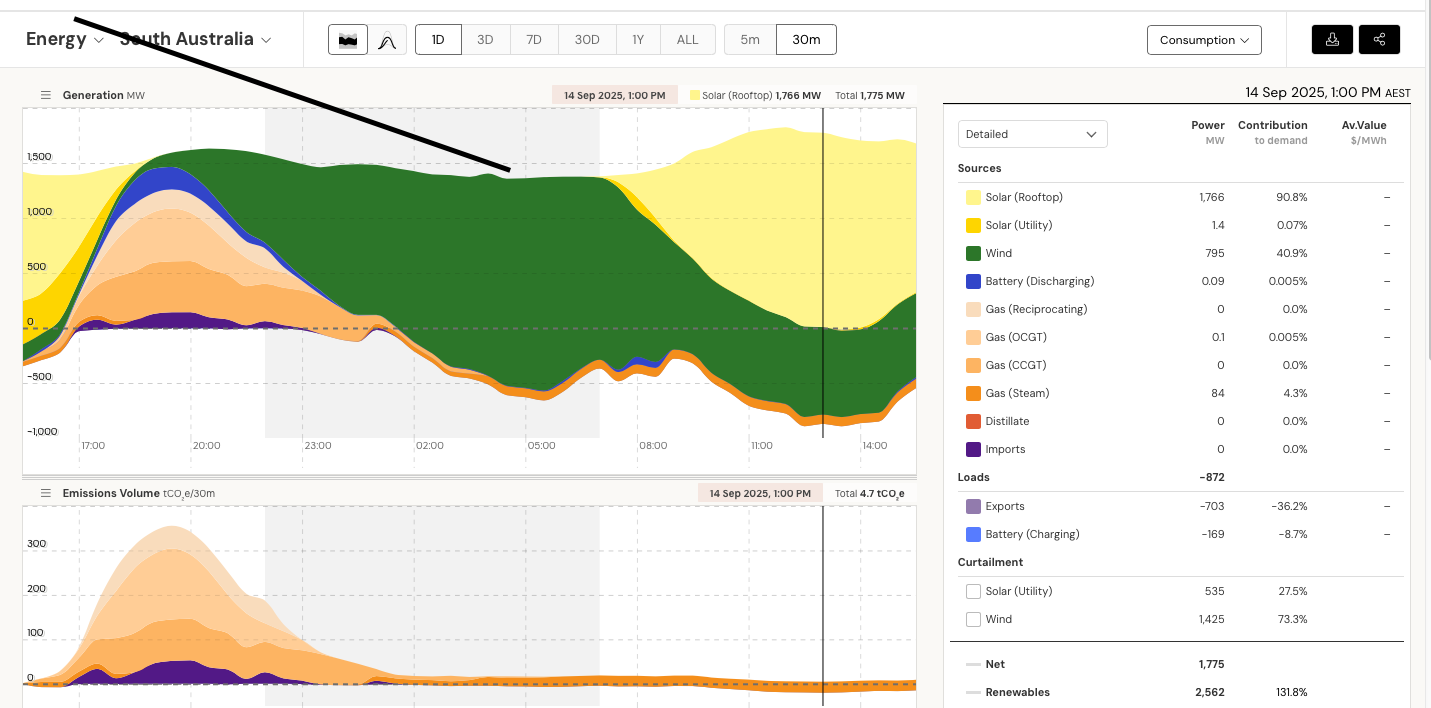Click the share icon button
This screenshot has height=708, width=1431.
tap(1379, 40)
